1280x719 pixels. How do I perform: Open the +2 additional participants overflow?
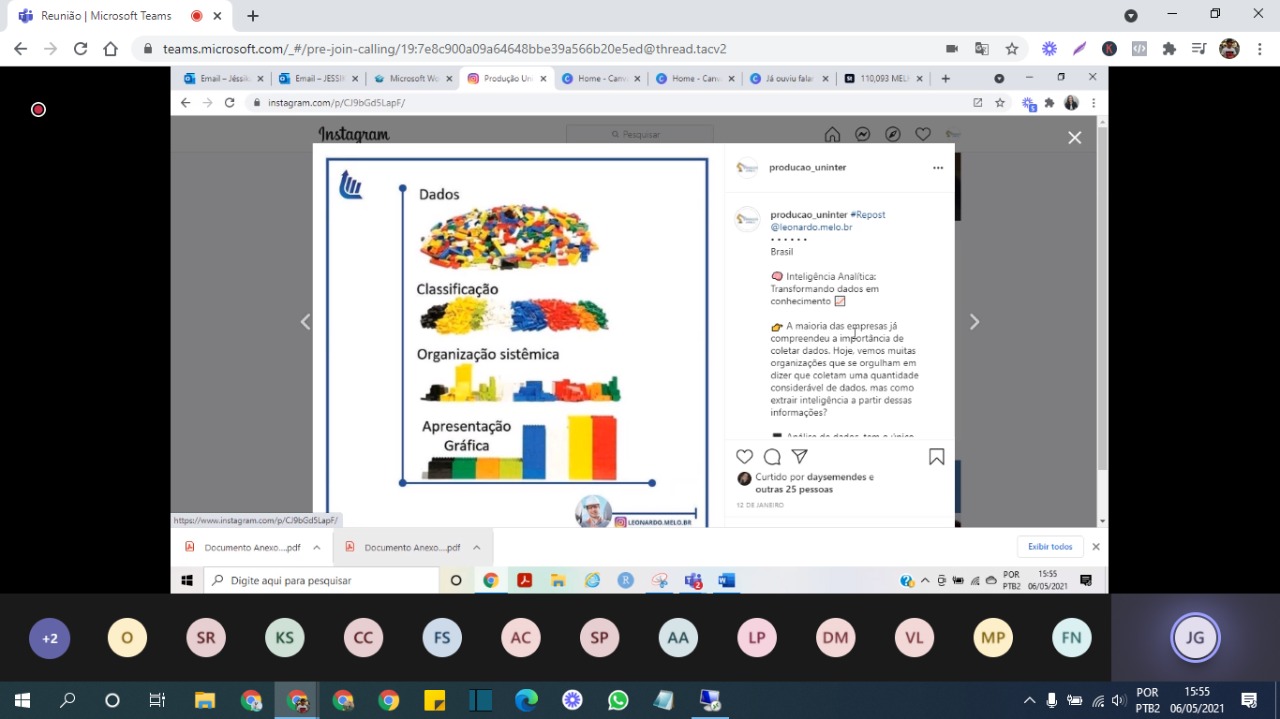tap(50, 638)
